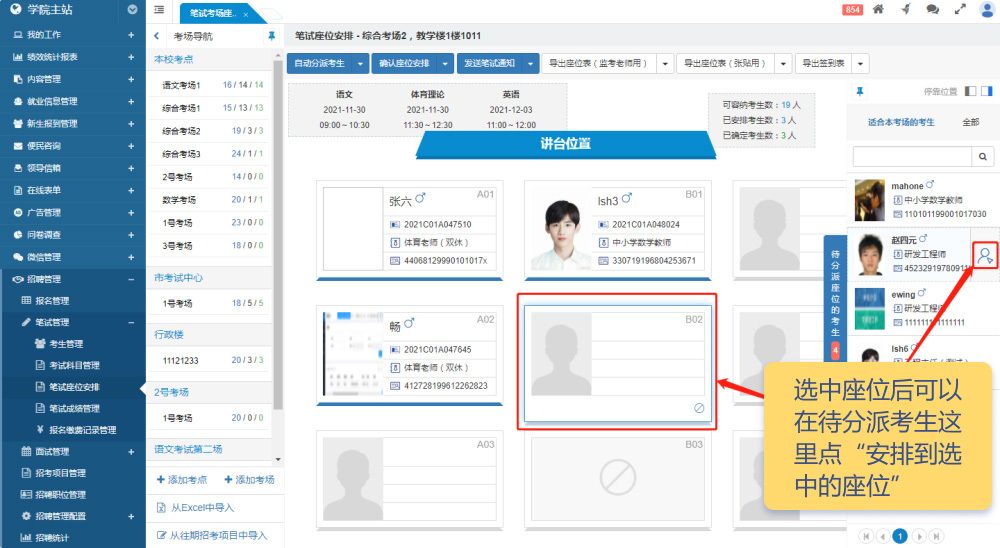Click the home icon in top bar
The width and height of the screenshot is (1000, 548).
878,10
